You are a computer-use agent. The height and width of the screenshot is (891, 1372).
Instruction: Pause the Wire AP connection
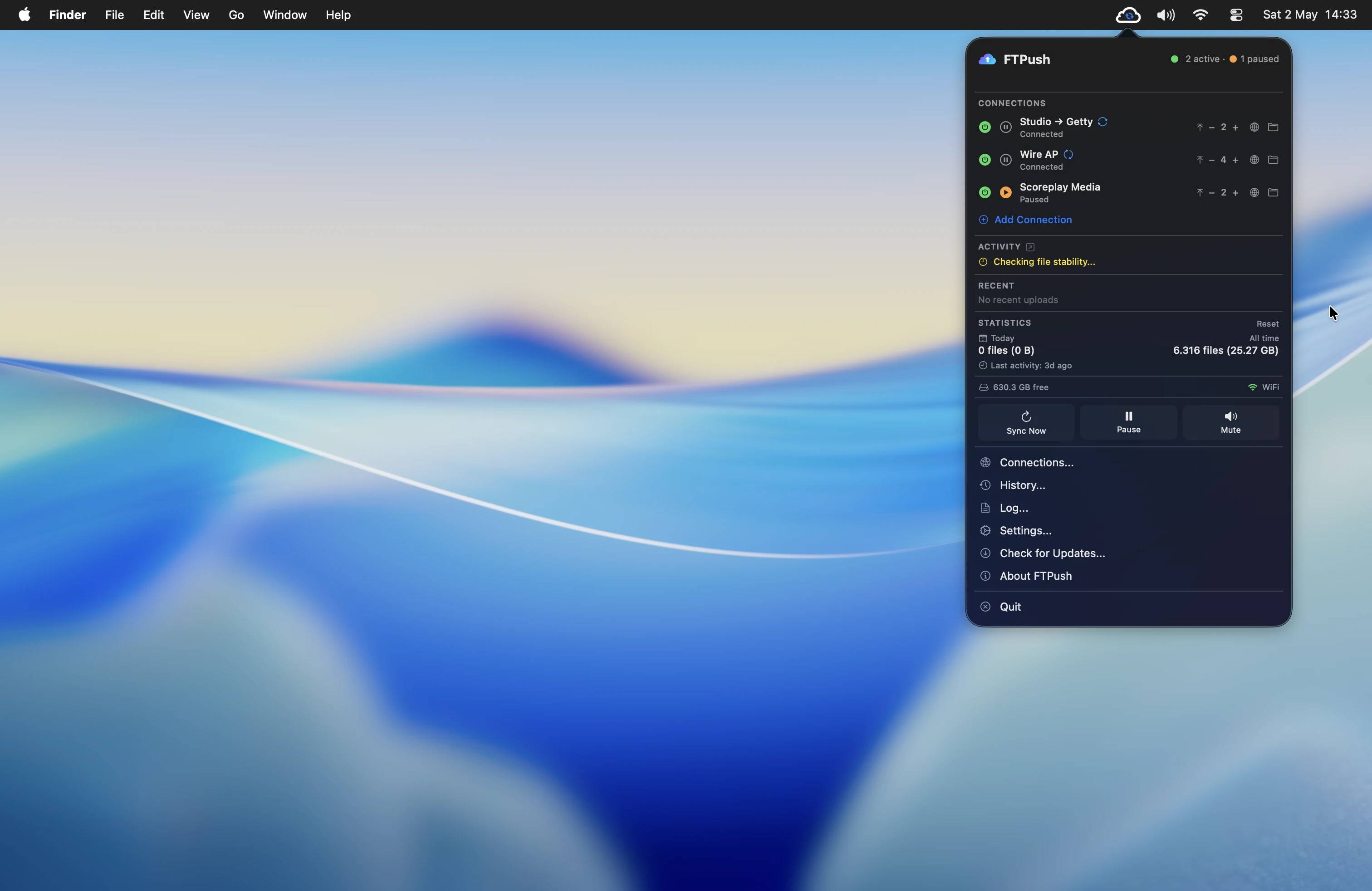click(1005, 160)
